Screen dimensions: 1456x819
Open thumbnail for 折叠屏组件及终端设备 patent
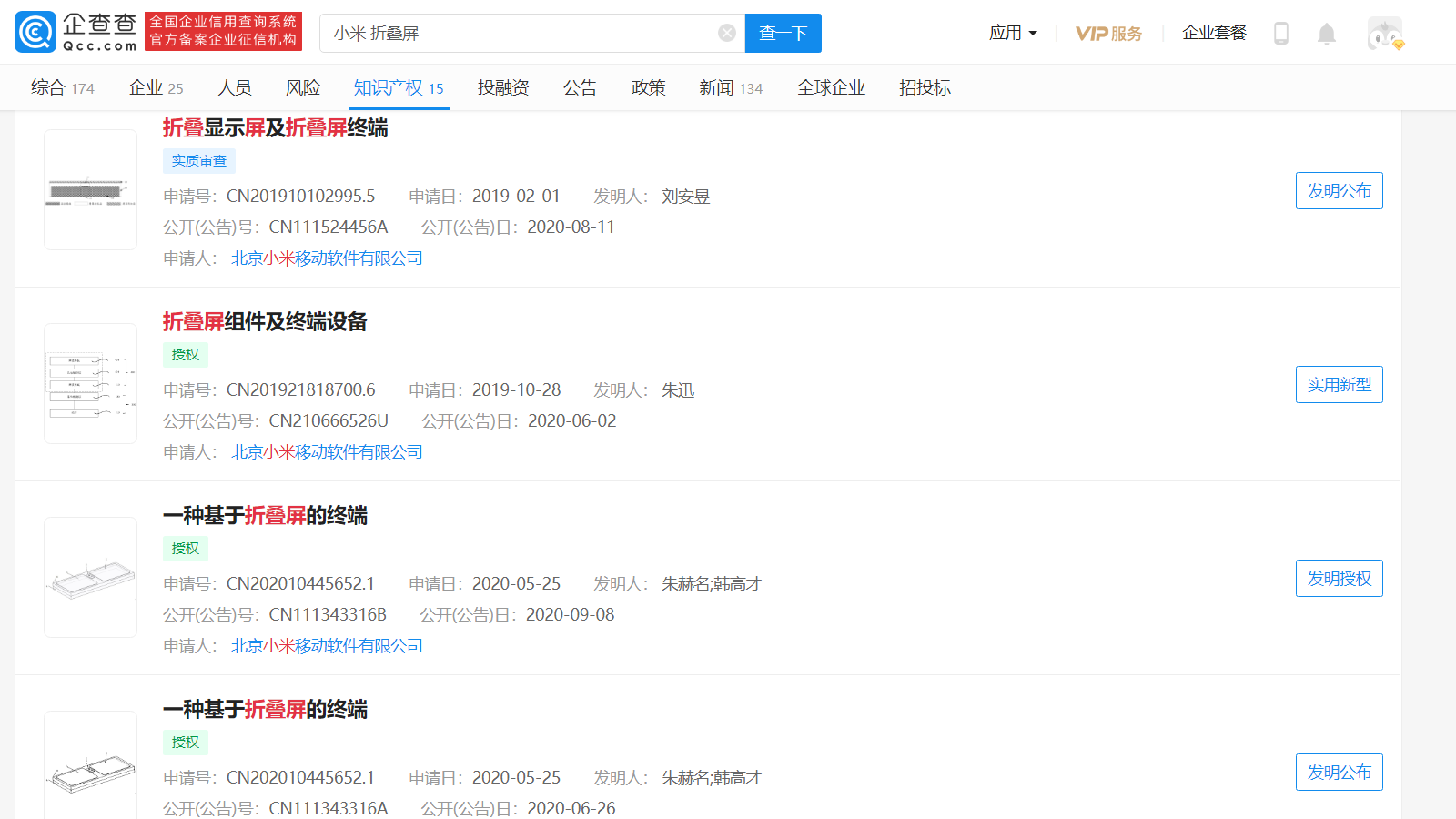coord(90,383)
